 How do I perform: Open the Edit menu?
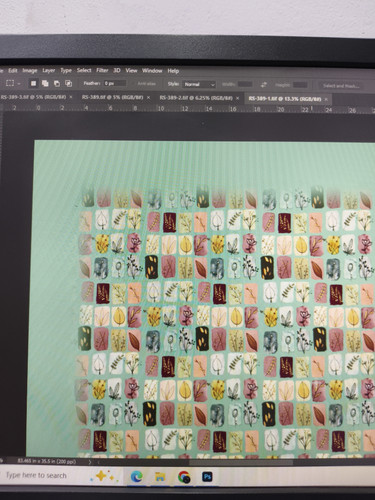13,71
